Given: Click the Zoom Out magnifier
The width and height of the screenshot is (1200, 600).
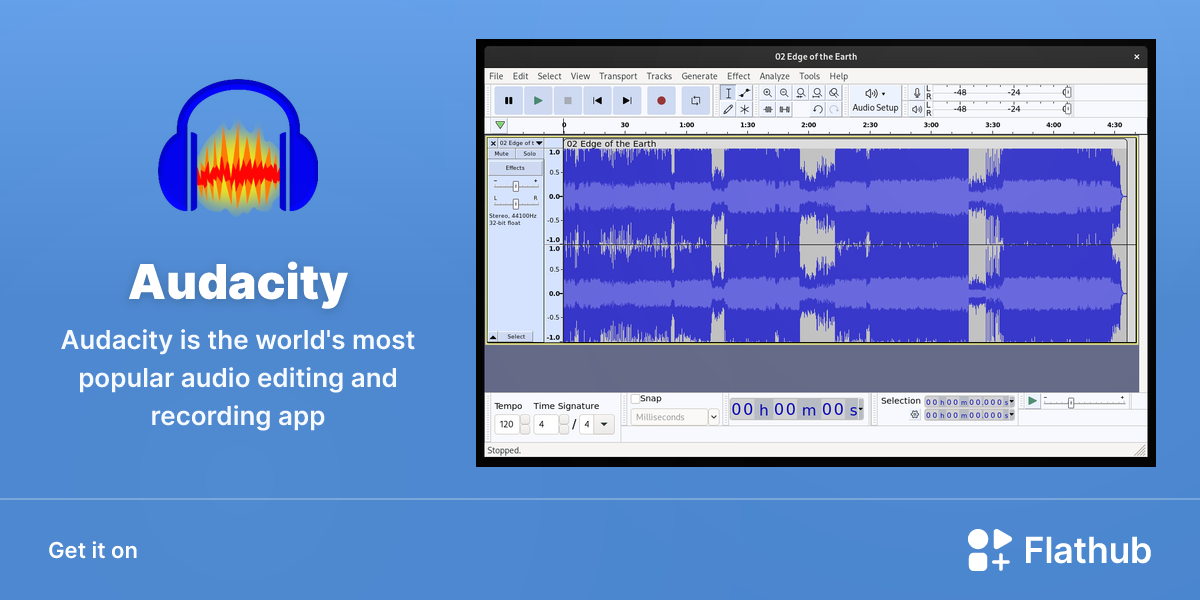Looking at the screenshot, I should pyautogui.click(x=784, y=92).
